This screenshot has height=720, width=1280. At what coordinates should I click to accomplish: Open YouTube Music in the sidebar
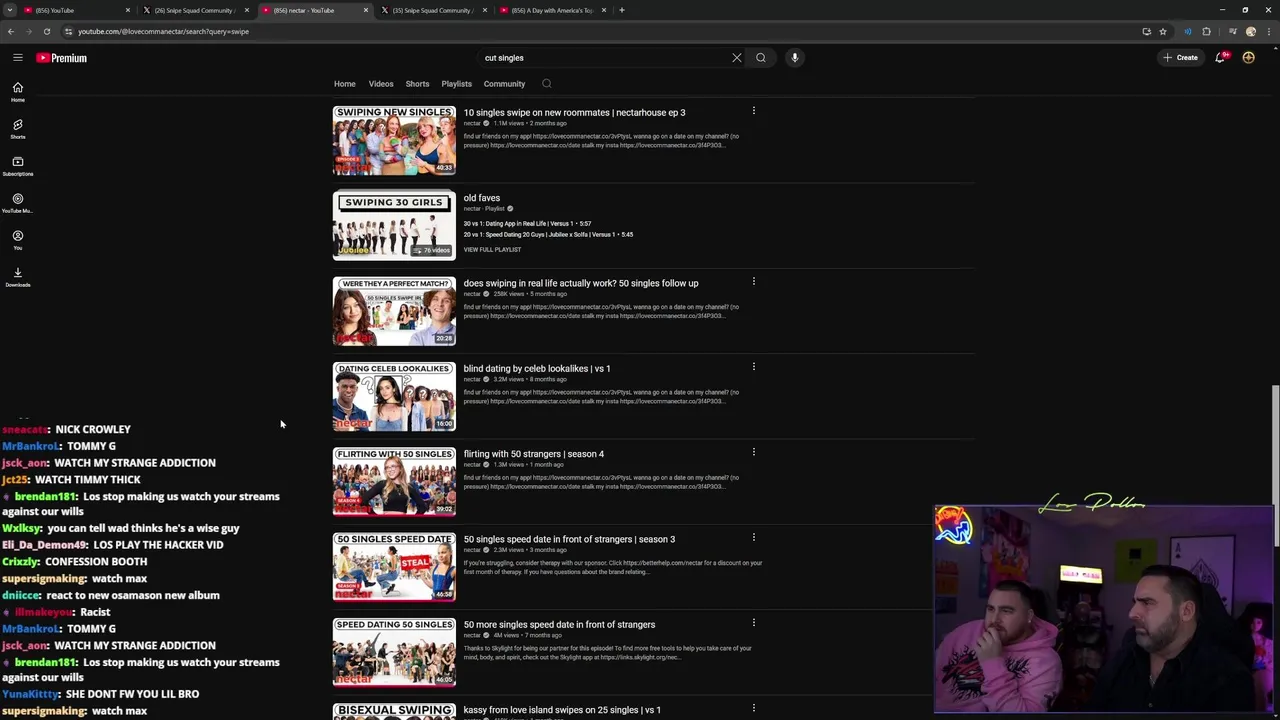[17, 203]
